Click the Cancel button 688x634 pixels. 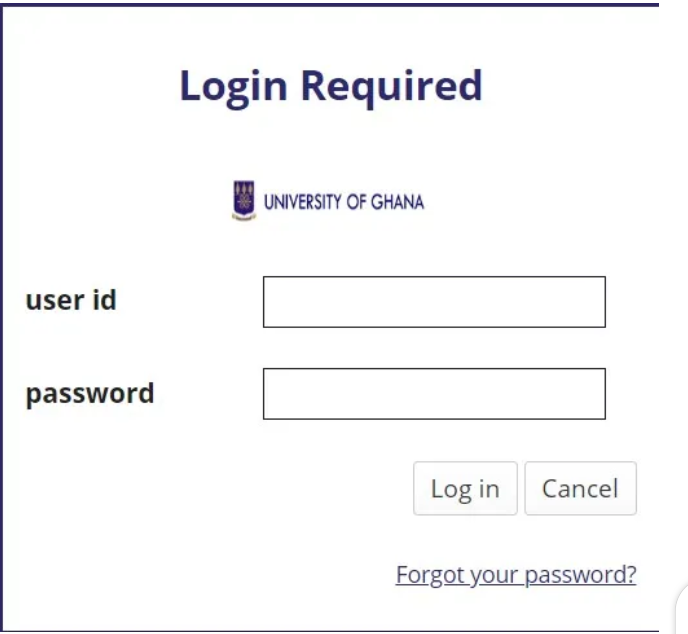pyautogui.click(x=580, y=488)
